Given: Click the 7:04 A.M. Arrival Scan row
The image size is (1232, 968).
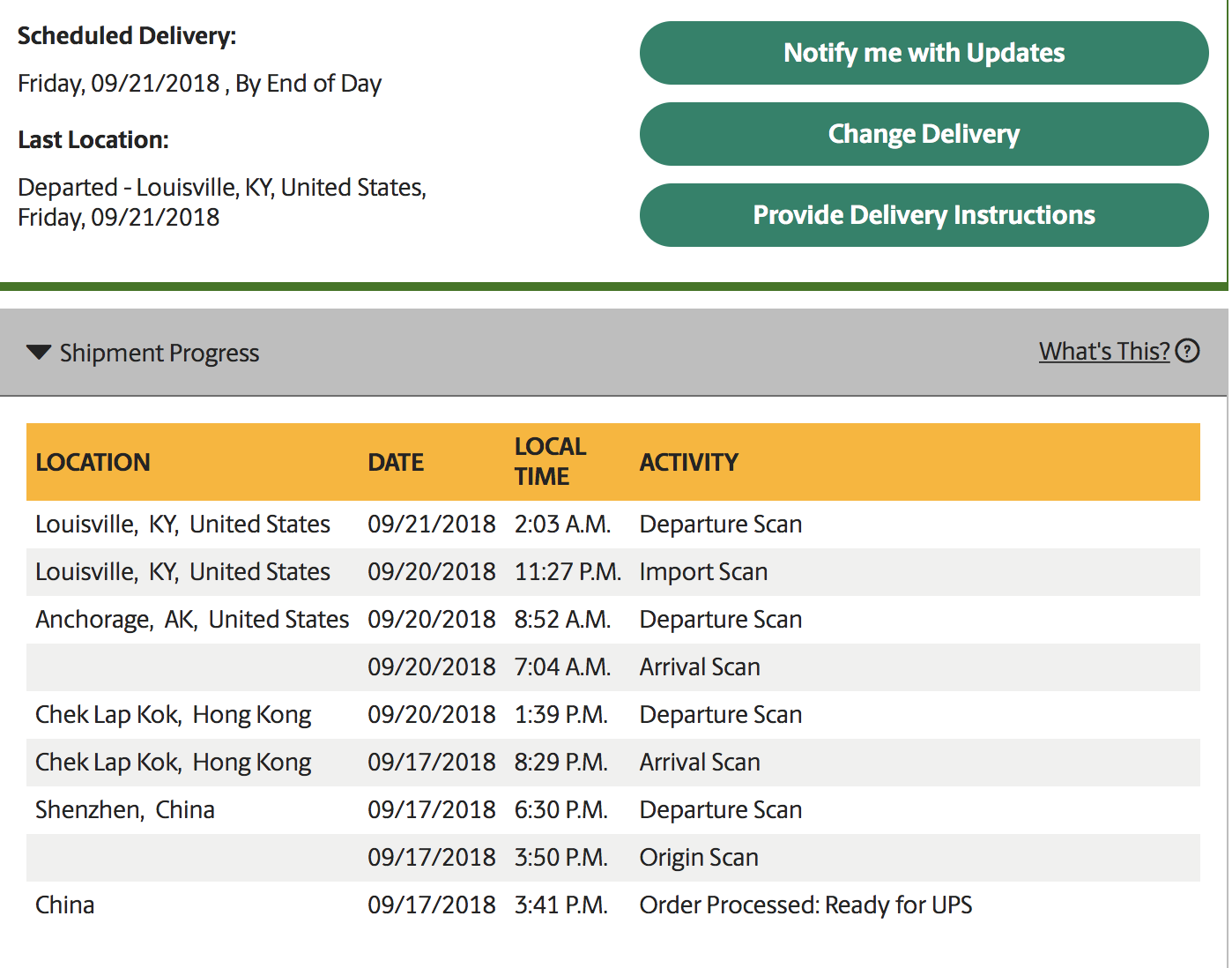Looking at the screenshot, I should pos(613,667).
